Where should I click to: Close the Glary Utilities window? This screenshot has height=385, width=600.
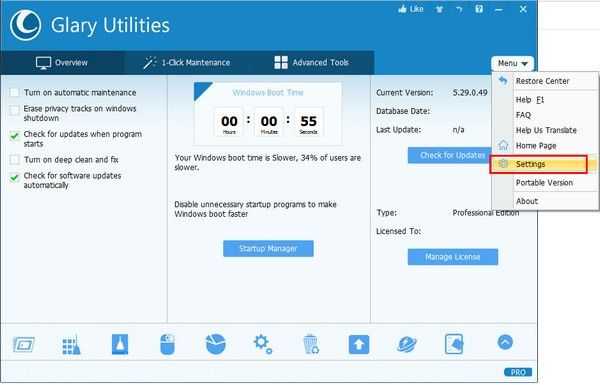(x=523, y=9)
